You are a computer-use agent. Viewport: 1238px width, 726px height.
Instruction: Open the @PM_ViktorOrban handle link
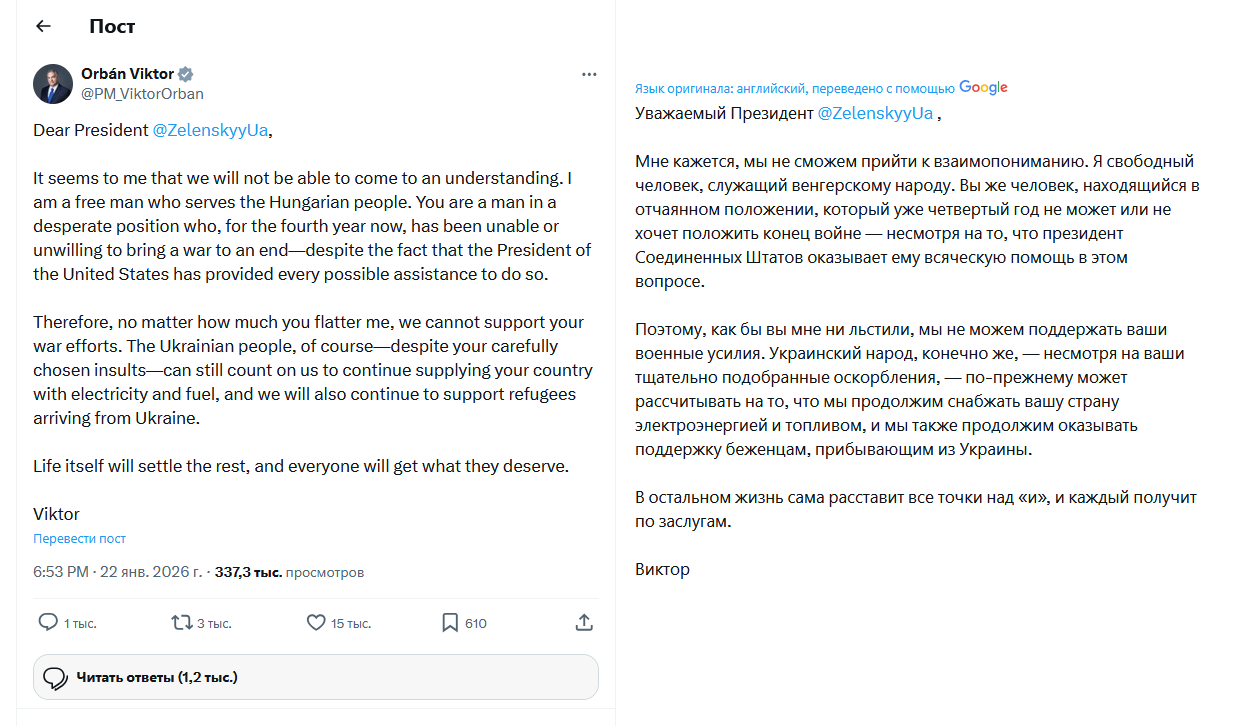(x=142, y=94)
